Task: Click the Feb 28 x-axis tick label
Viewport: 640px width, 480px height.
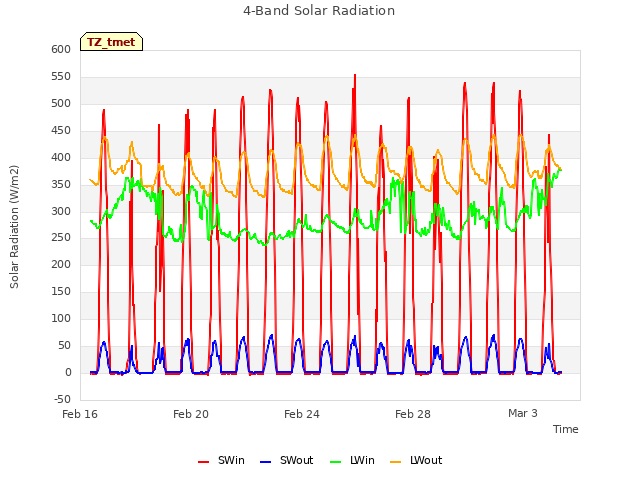Action: click(x=413, y=414)
